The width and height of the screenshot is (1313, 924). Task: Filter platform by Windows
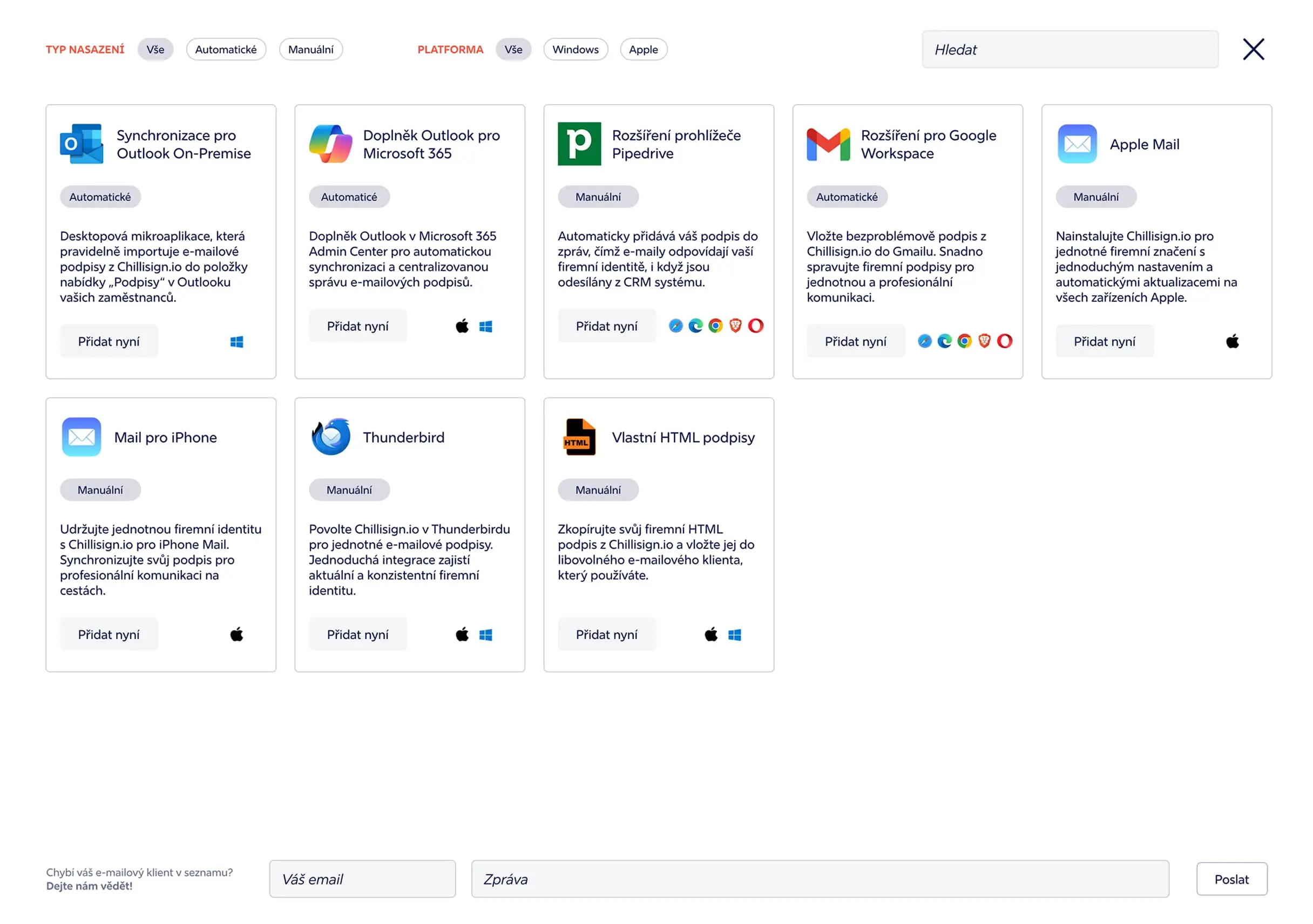pyautogui.click(x=576, y=49)
